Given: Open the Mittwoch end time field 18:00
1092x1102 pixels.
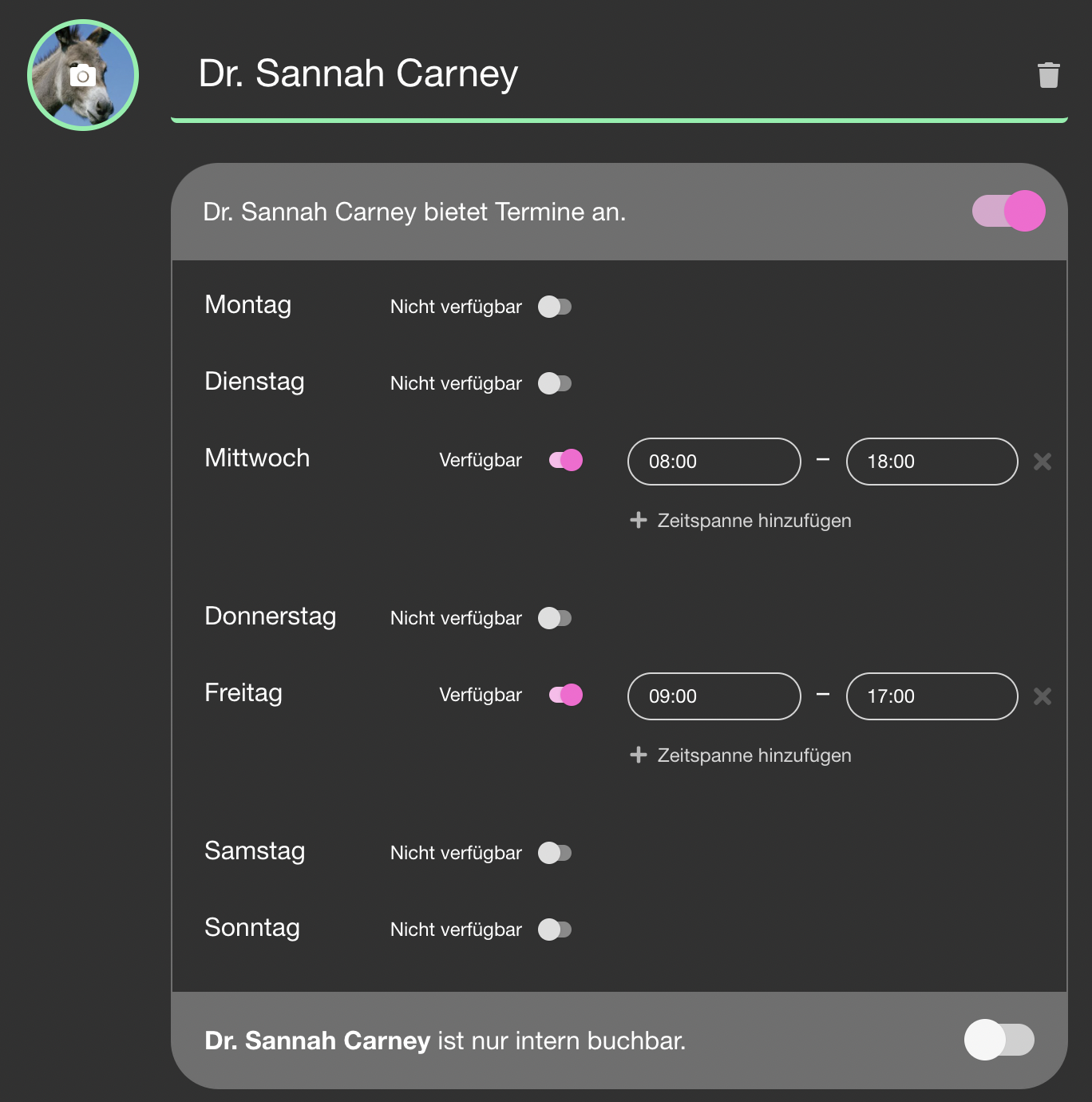Looking at the screenshot, I should [x=932, y=462].
